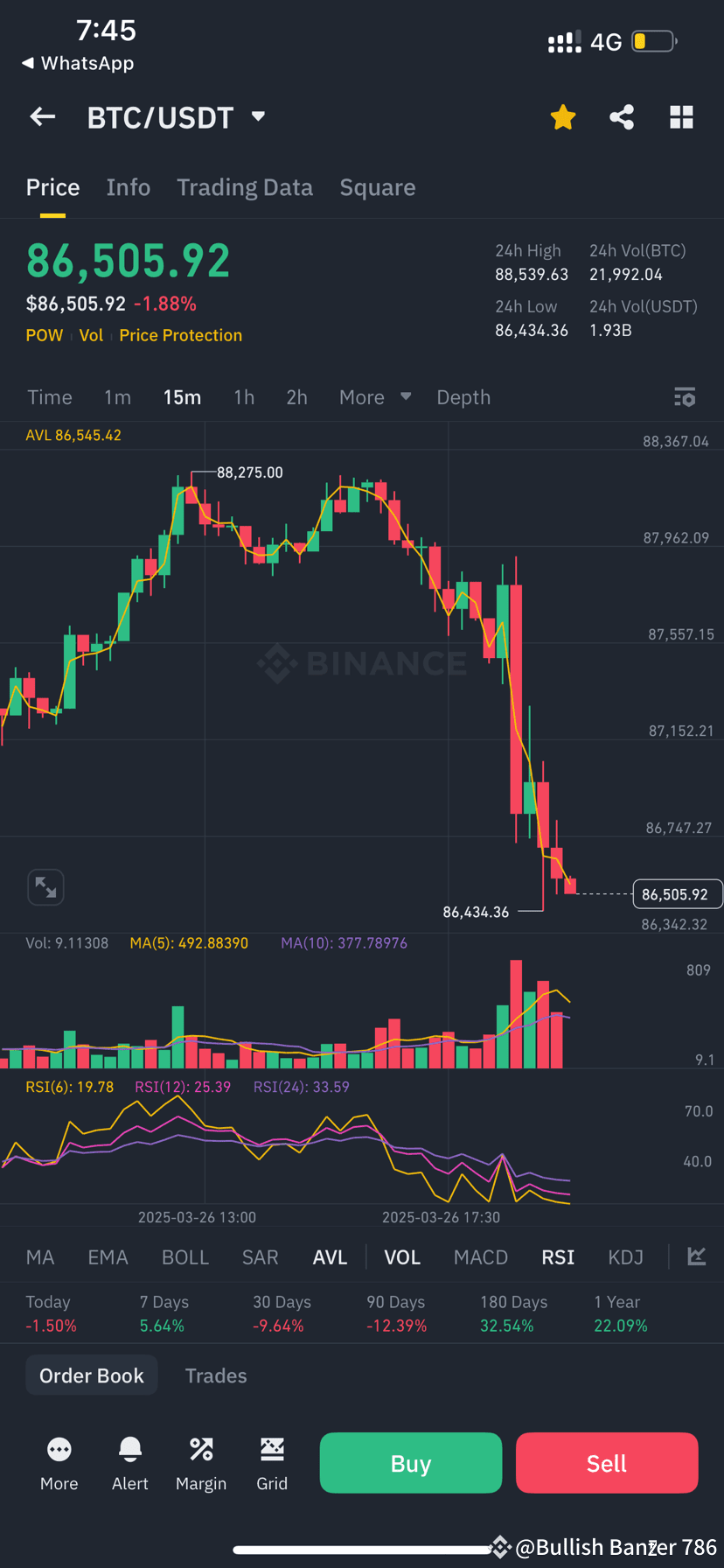Open the share options
This screenshot has height=1568, width=724.
[622, 116]
